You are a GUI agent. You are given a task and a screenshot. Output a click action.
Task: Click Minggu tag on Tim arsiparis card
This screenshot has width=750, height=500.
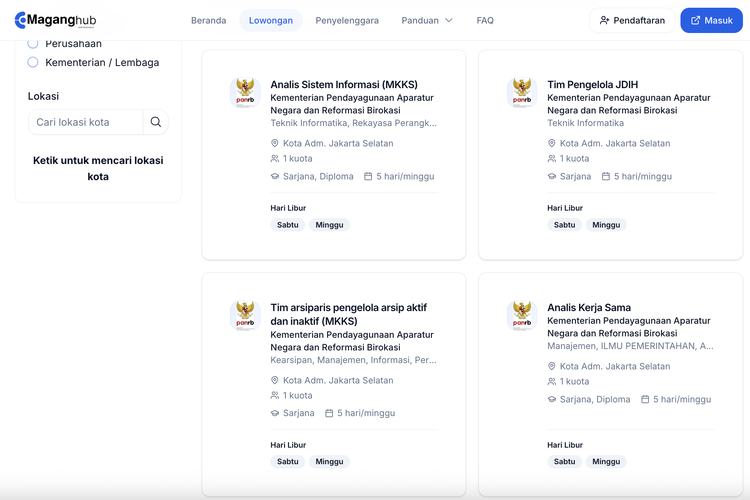click(x=329, y=462)
